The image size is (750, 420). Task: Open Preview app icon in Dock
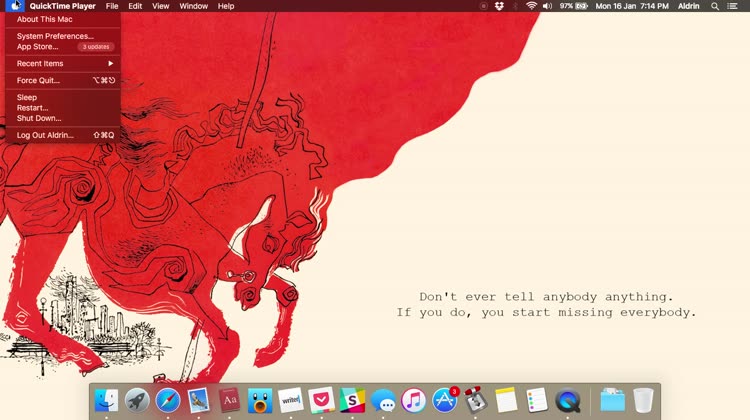click(199, 400)
